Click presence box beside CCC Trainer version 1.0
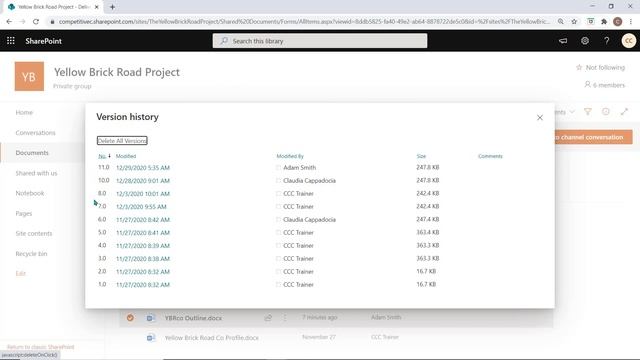Viewport: 640px width, 360px height. click(x=278, y=285)
